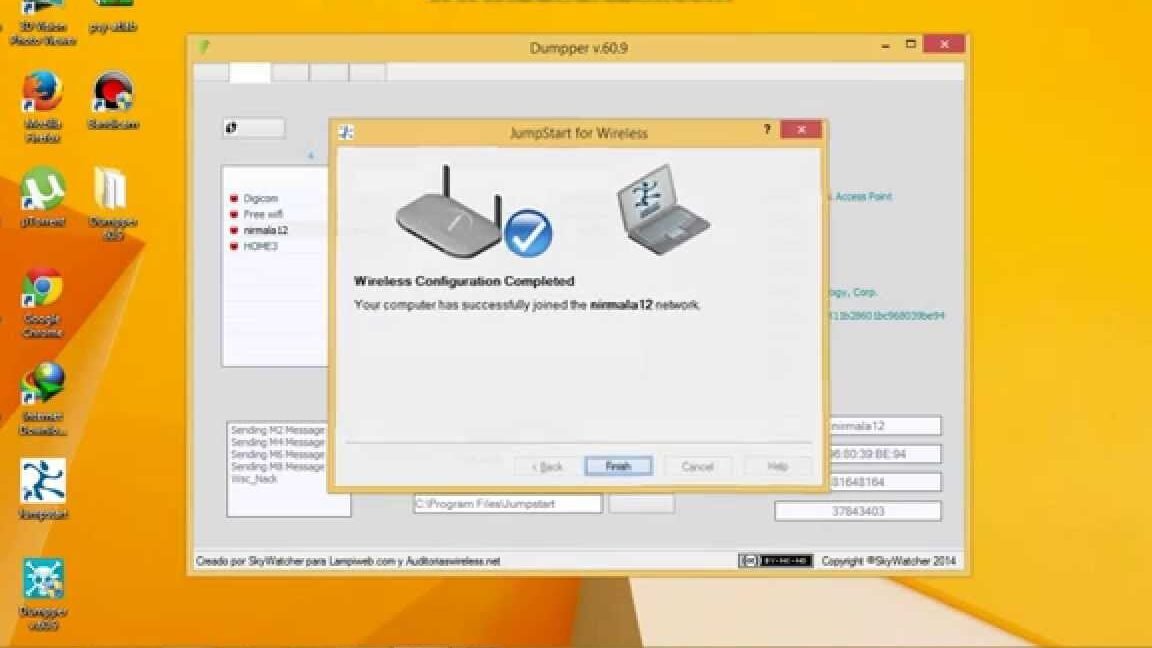Launch Jumpstart desktop shortcut
Image resolution: width=1152 pixels, height=648 pixels.
[43, 482]
